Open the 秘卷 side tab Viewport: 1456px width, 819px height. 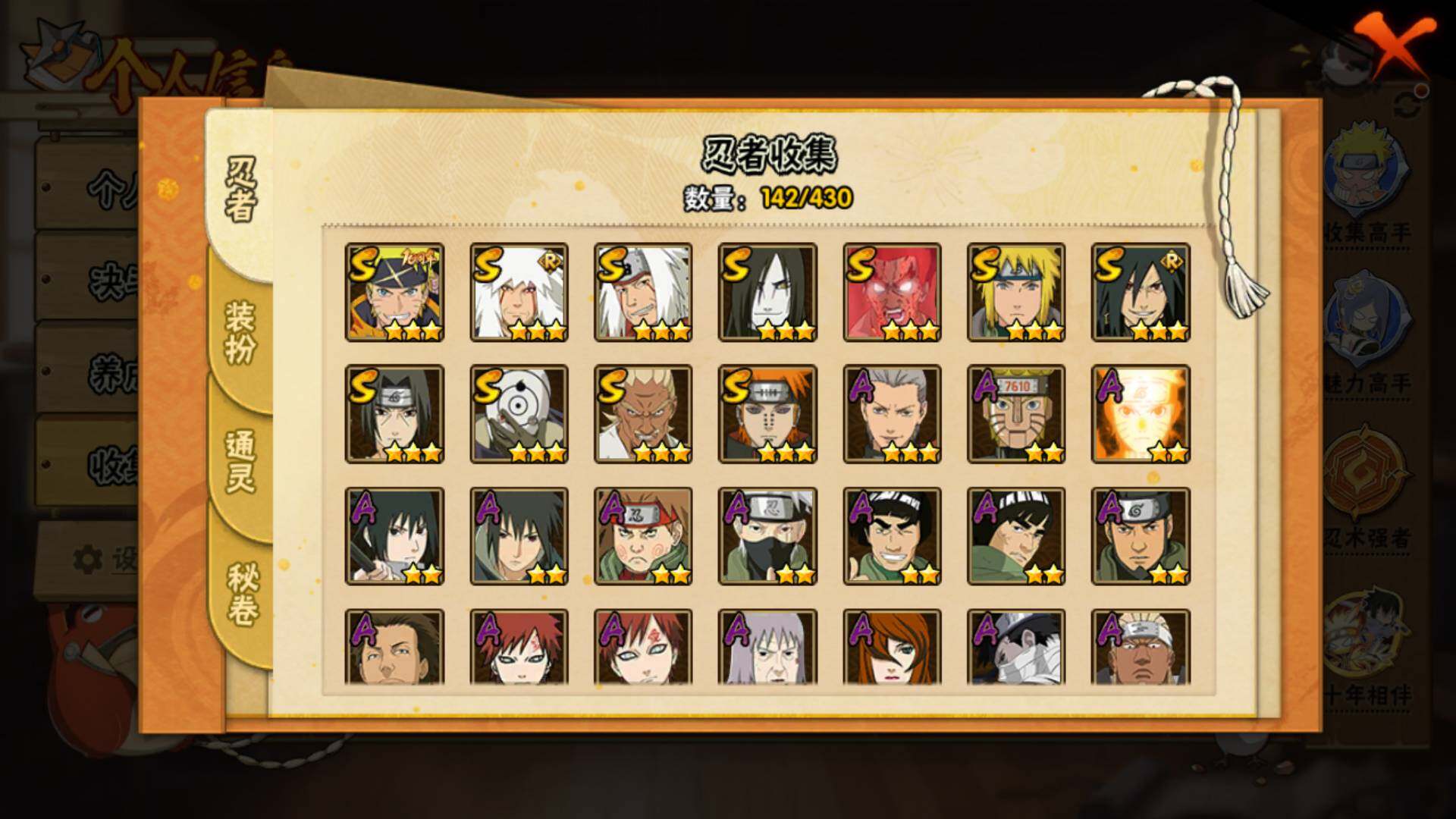[x=243, y=594]
